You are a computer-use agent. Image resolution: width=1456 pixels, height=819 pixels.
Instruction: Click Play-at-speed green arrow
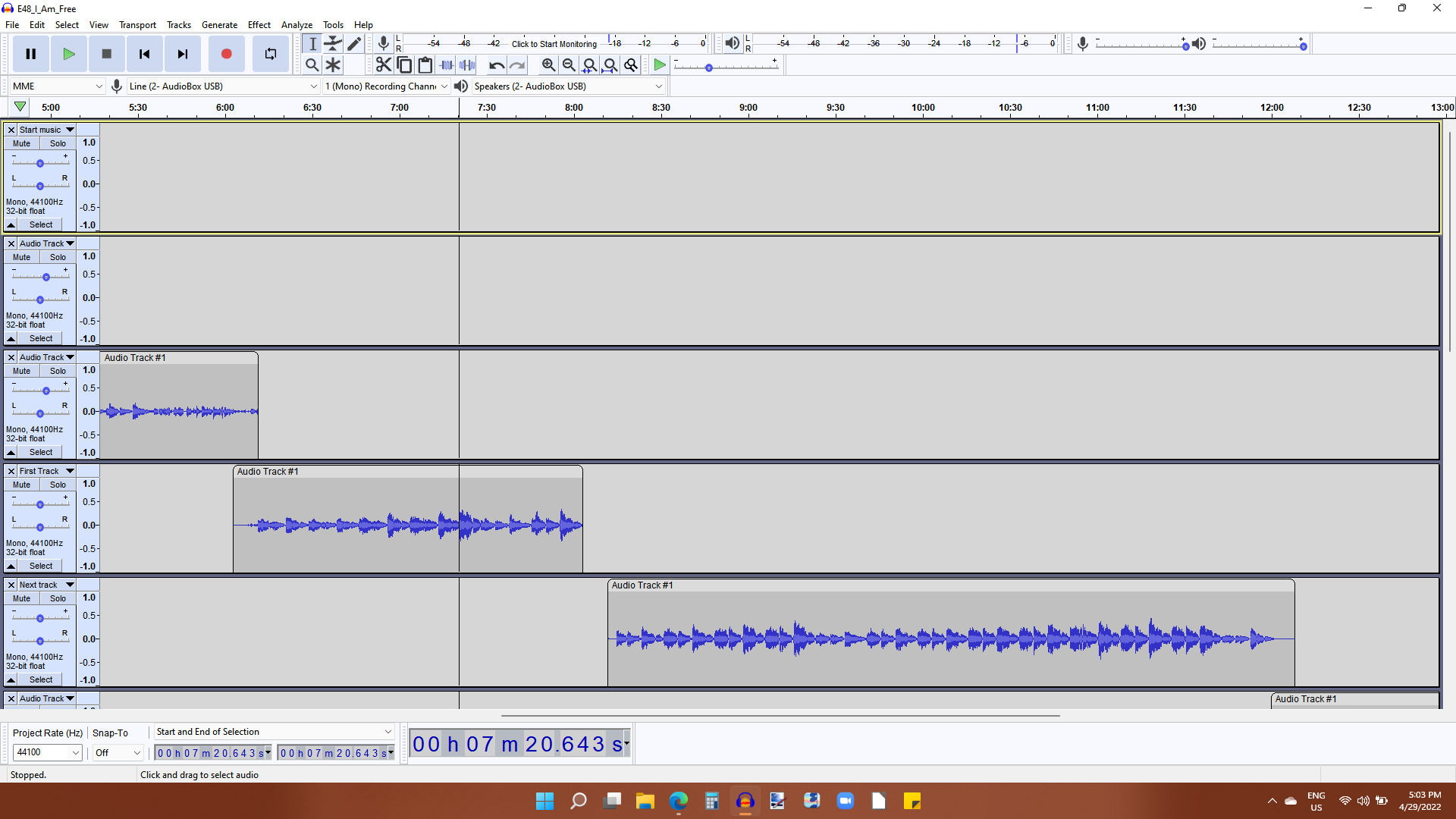pos(660,65)
